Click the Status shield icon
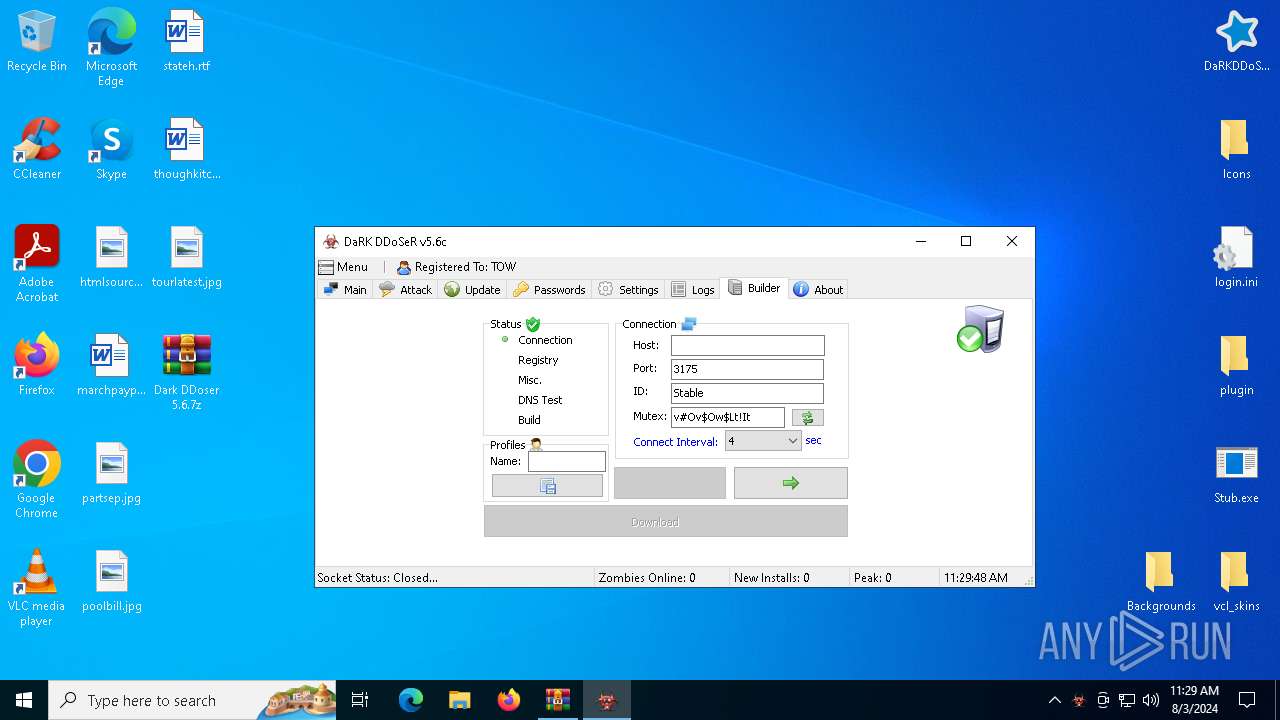Image resolution: width=1280 pixels, height=720 pixels. pyautogui.click(x=533, y=324)
